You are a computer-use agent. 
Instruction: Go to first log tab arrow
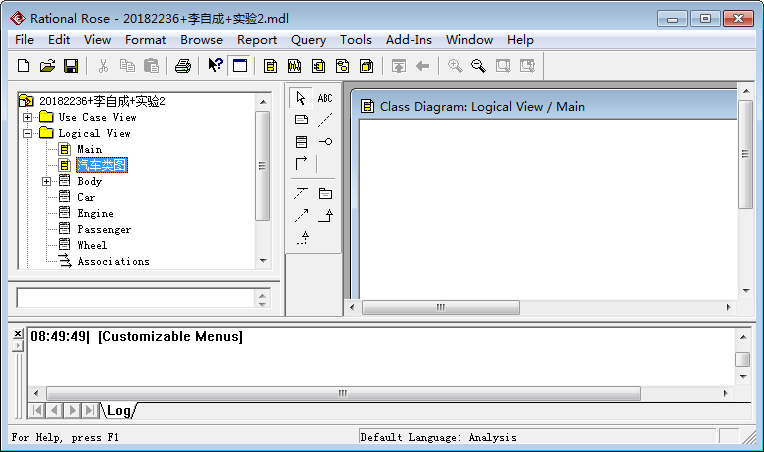(37, 411)
